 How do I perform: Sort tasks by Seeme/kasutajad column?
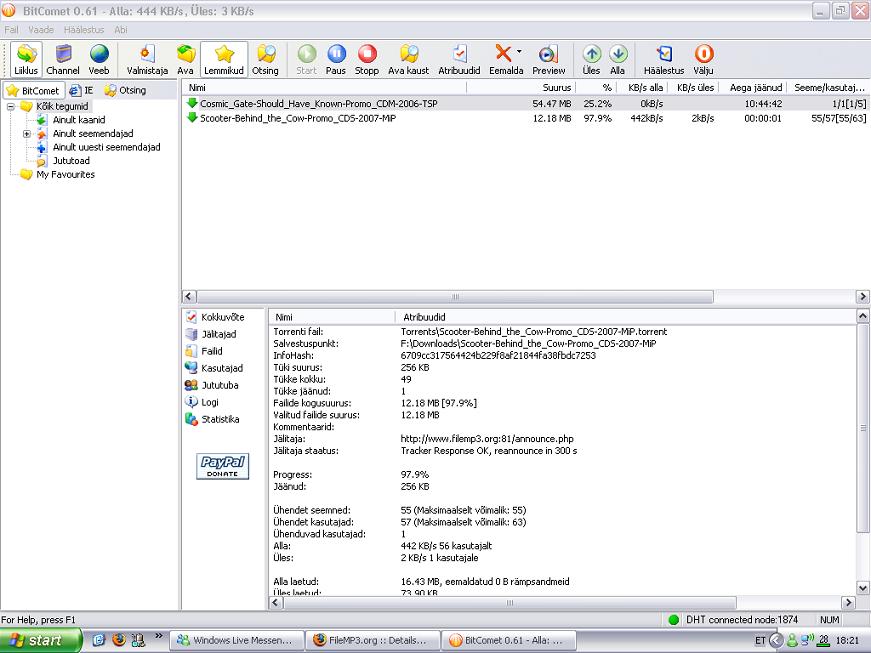tap(828, 88)
